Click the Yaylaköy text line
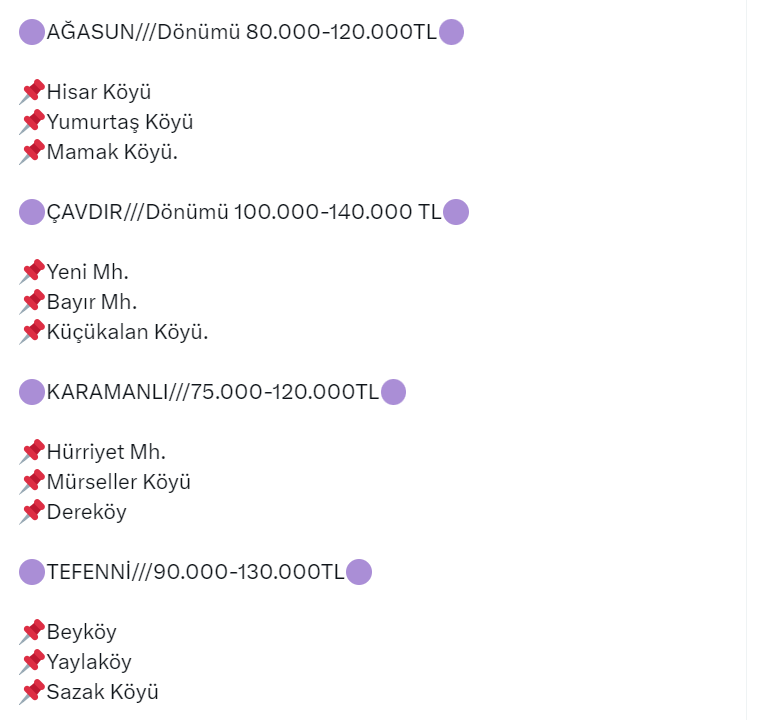The image size is (766, 720). (x=89, y=662)
